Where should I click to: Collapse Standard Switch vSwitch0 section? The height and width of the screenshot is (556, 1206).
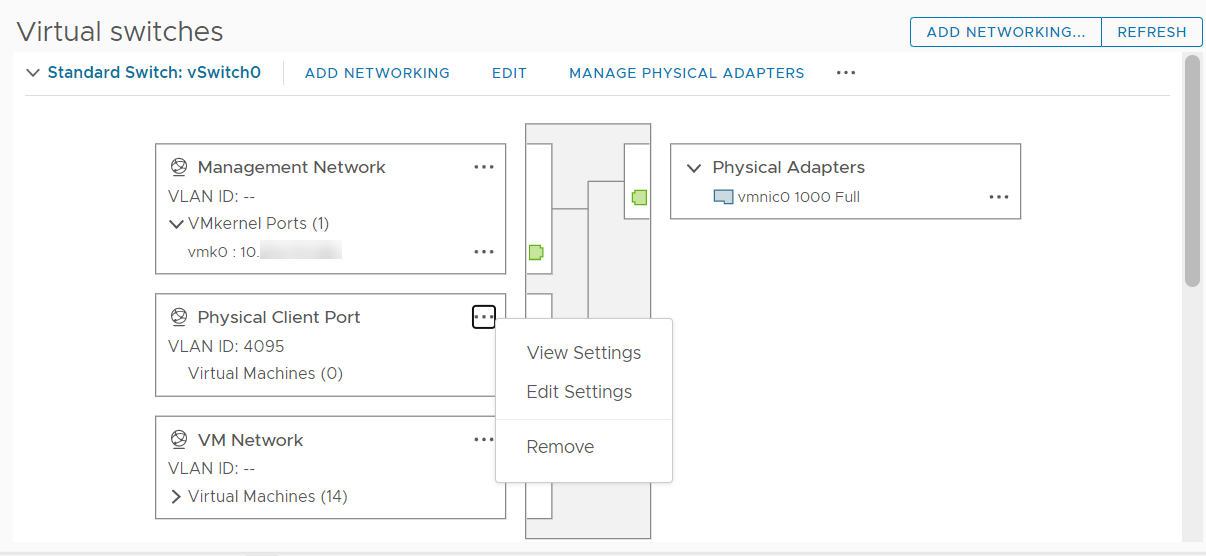(x=33, y=73)
